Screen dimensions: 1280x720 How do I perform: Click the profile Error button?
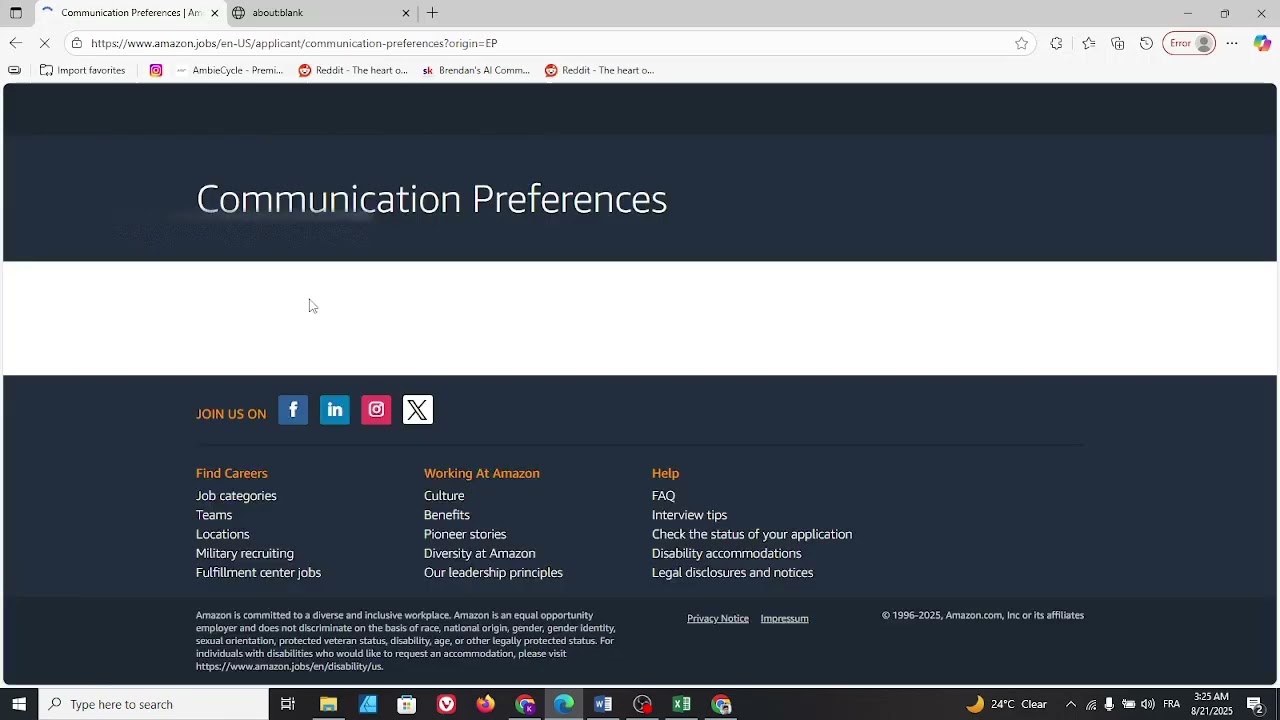(1189, 43)
